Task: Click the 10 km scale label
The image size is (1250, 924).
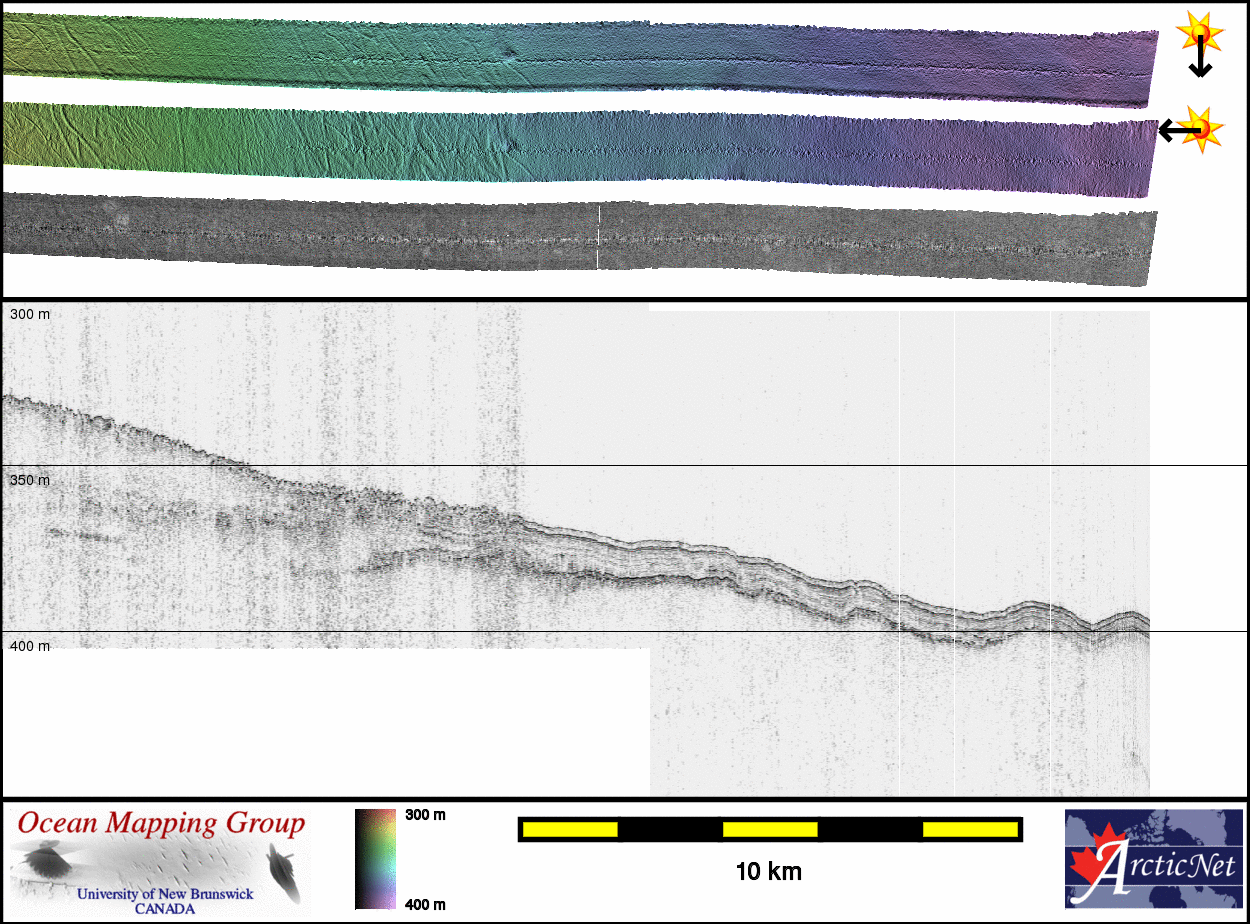Action: click(x=768, y=872)
